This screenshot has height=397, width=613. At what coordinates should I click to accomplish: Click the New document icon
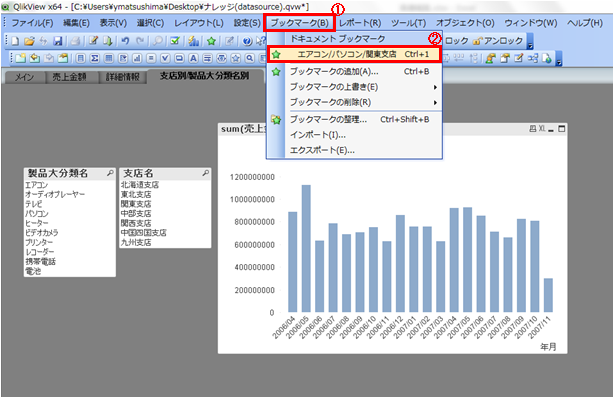tap(15, 41)
